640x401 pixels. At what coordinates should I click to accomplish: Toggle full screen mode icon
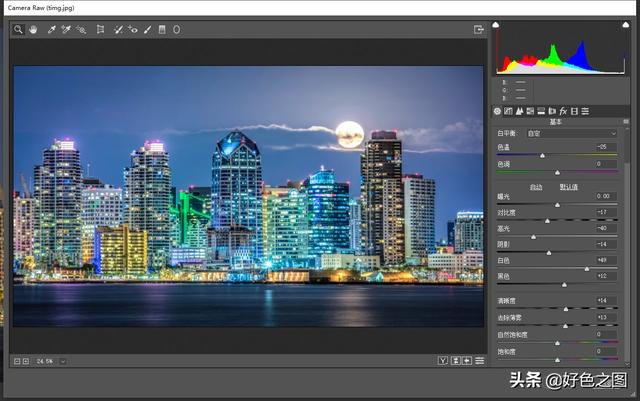pos(479,30)
